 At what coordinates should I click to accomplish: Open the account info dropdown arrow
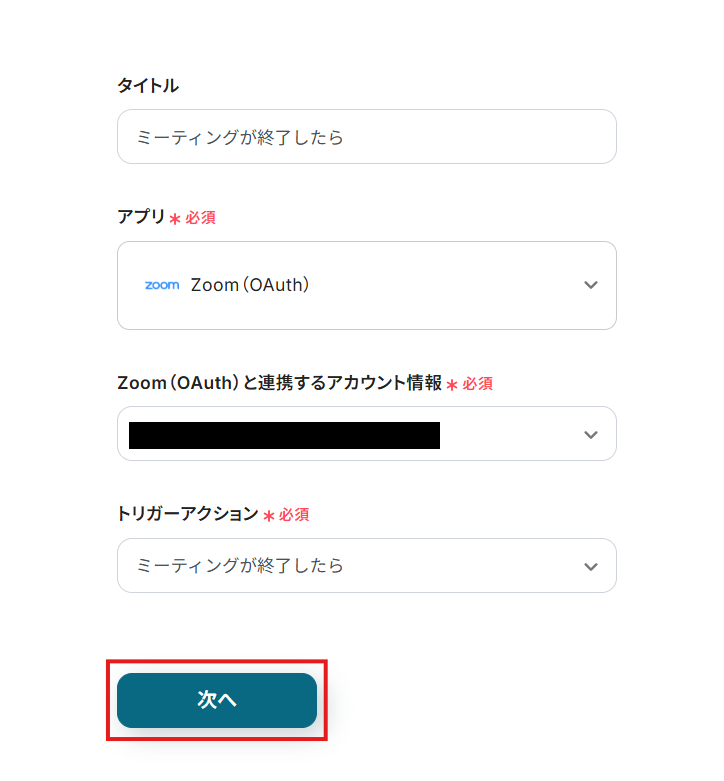pos(591,434)
